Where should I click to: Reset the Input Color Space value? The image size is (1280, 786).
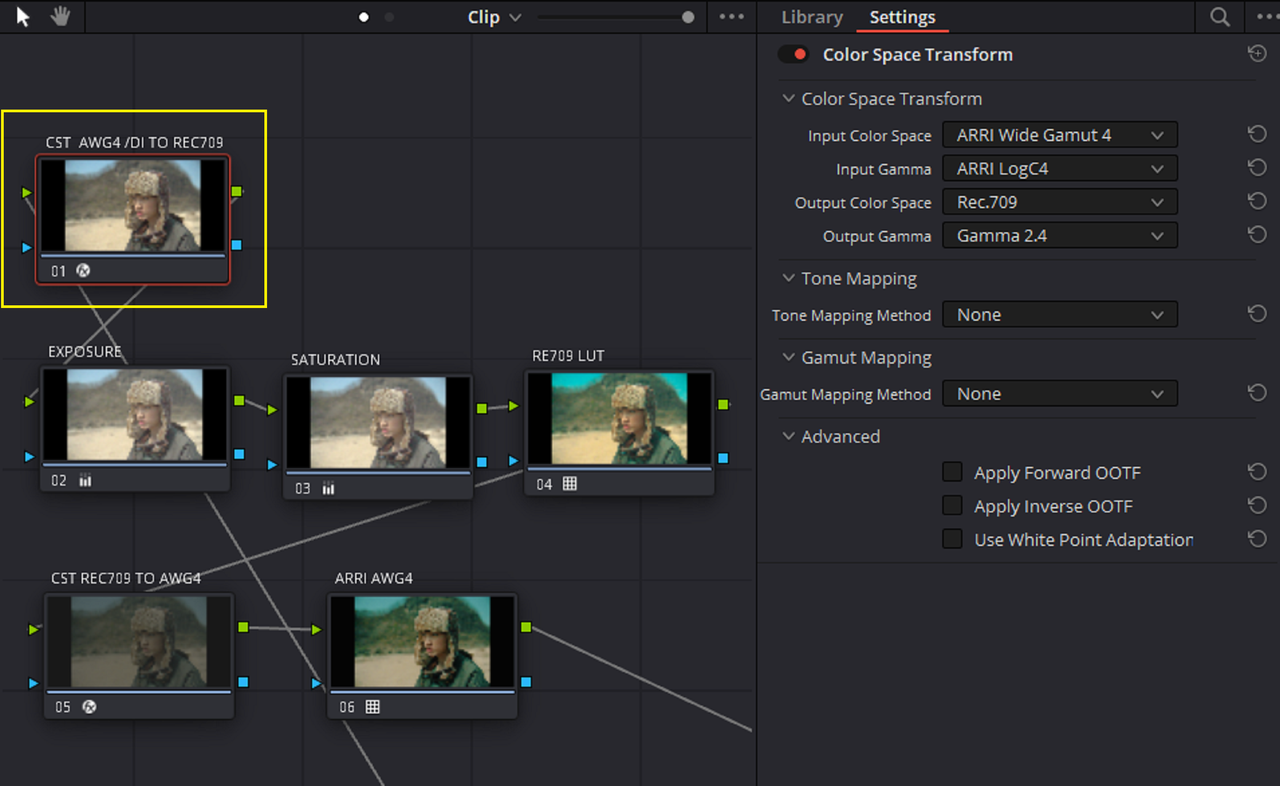click(x=1257, y=134)
